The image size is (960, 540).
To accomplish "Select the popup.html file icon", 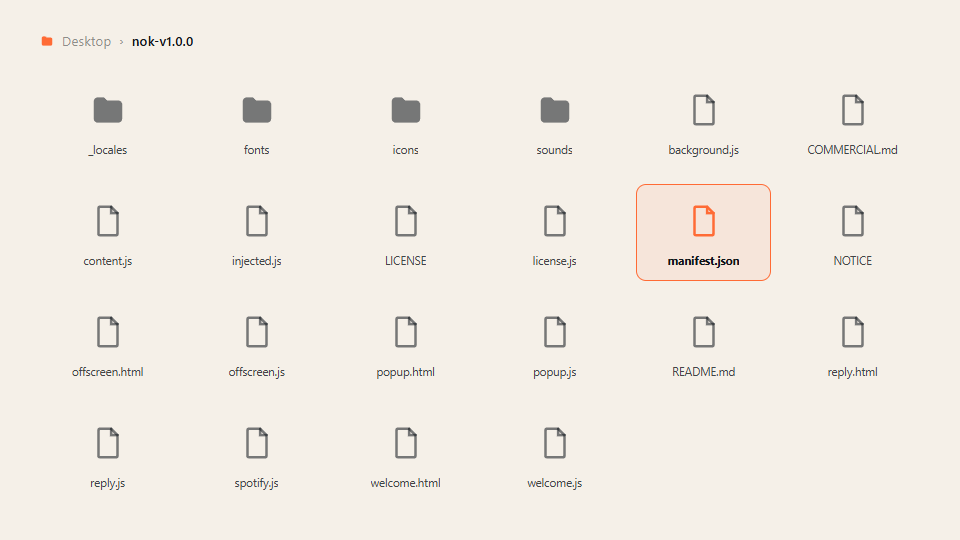I will [406, 332].
